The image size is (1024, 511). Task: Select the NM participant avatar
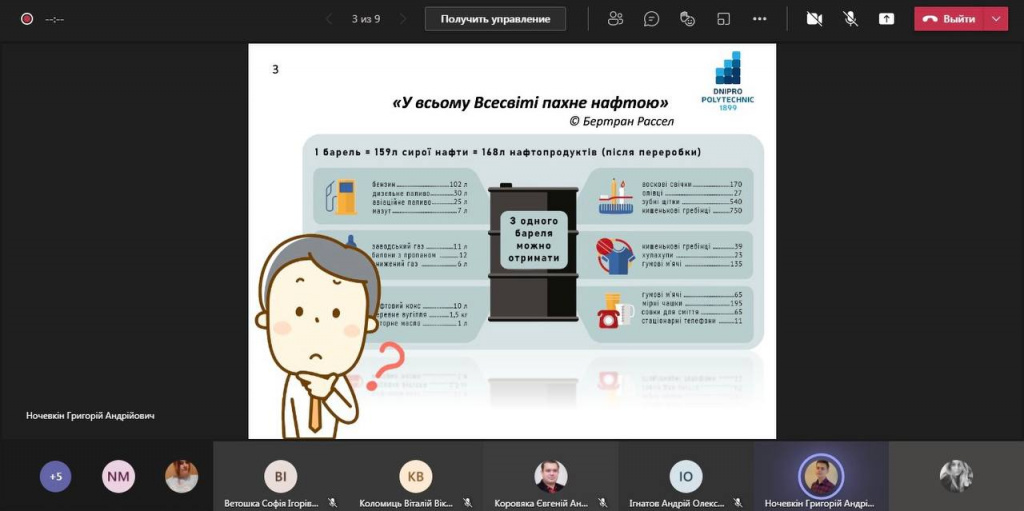point(118,476)
